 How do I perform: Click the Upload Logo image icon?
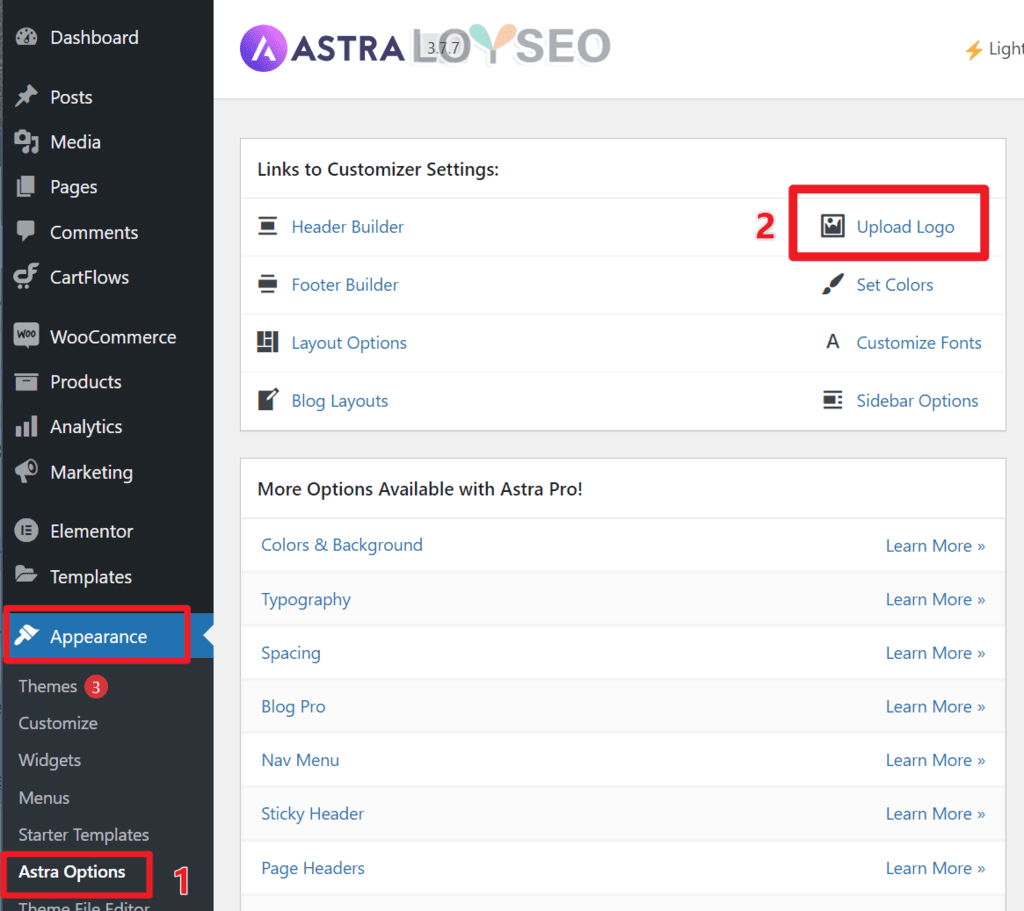point(833,226)
